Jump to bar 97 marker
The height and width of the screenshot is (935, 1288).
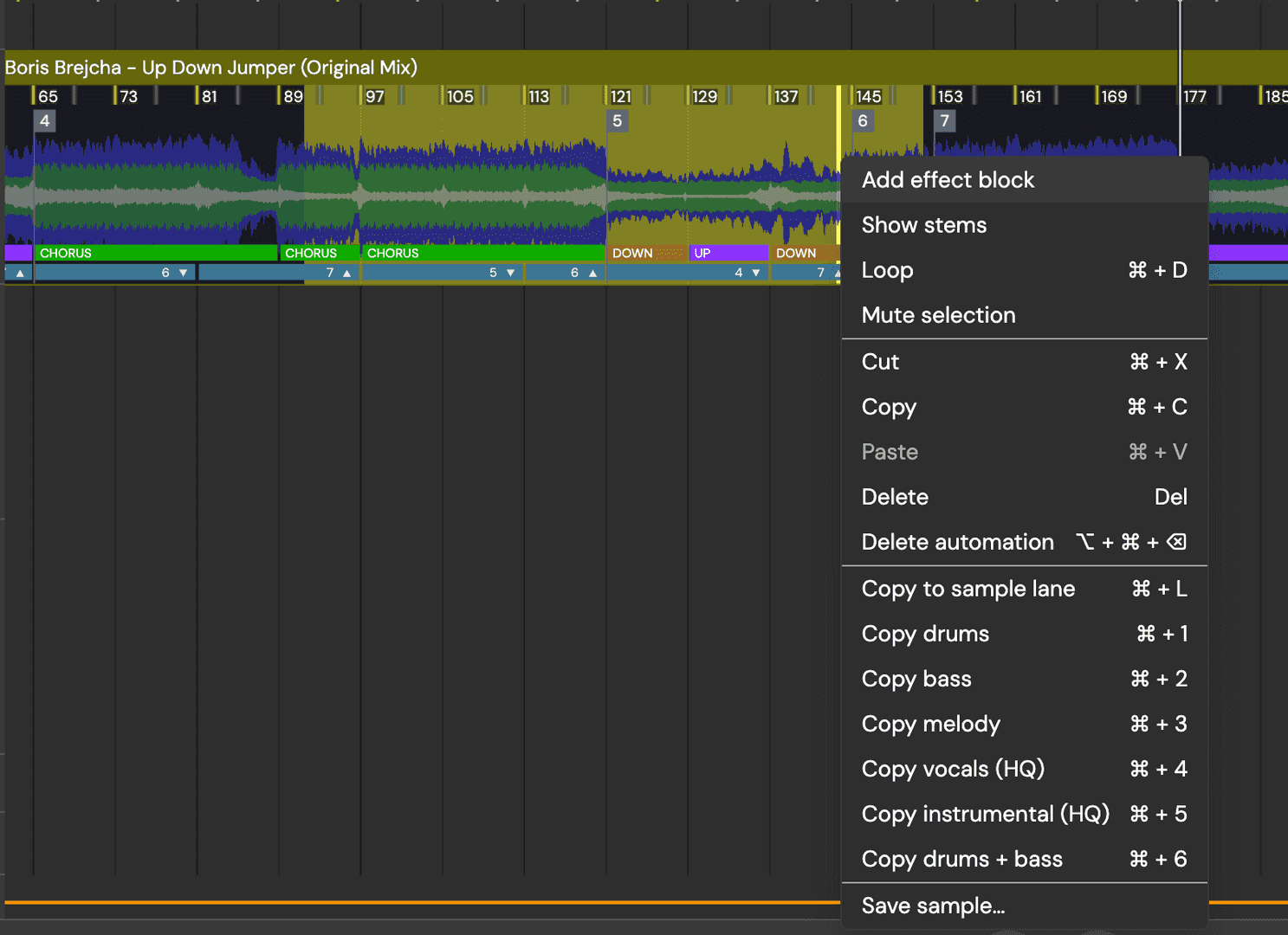coord(374,96)
